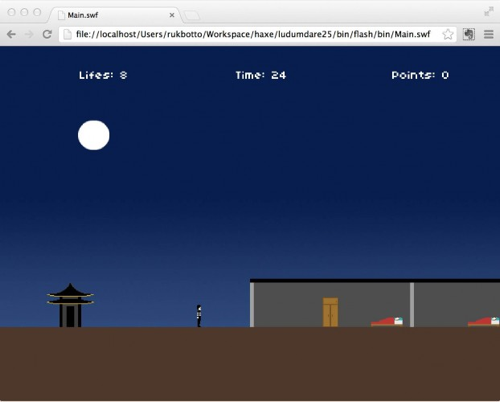Click the white moon in sky
Screen dimensions: 500x402
(94, 135)
